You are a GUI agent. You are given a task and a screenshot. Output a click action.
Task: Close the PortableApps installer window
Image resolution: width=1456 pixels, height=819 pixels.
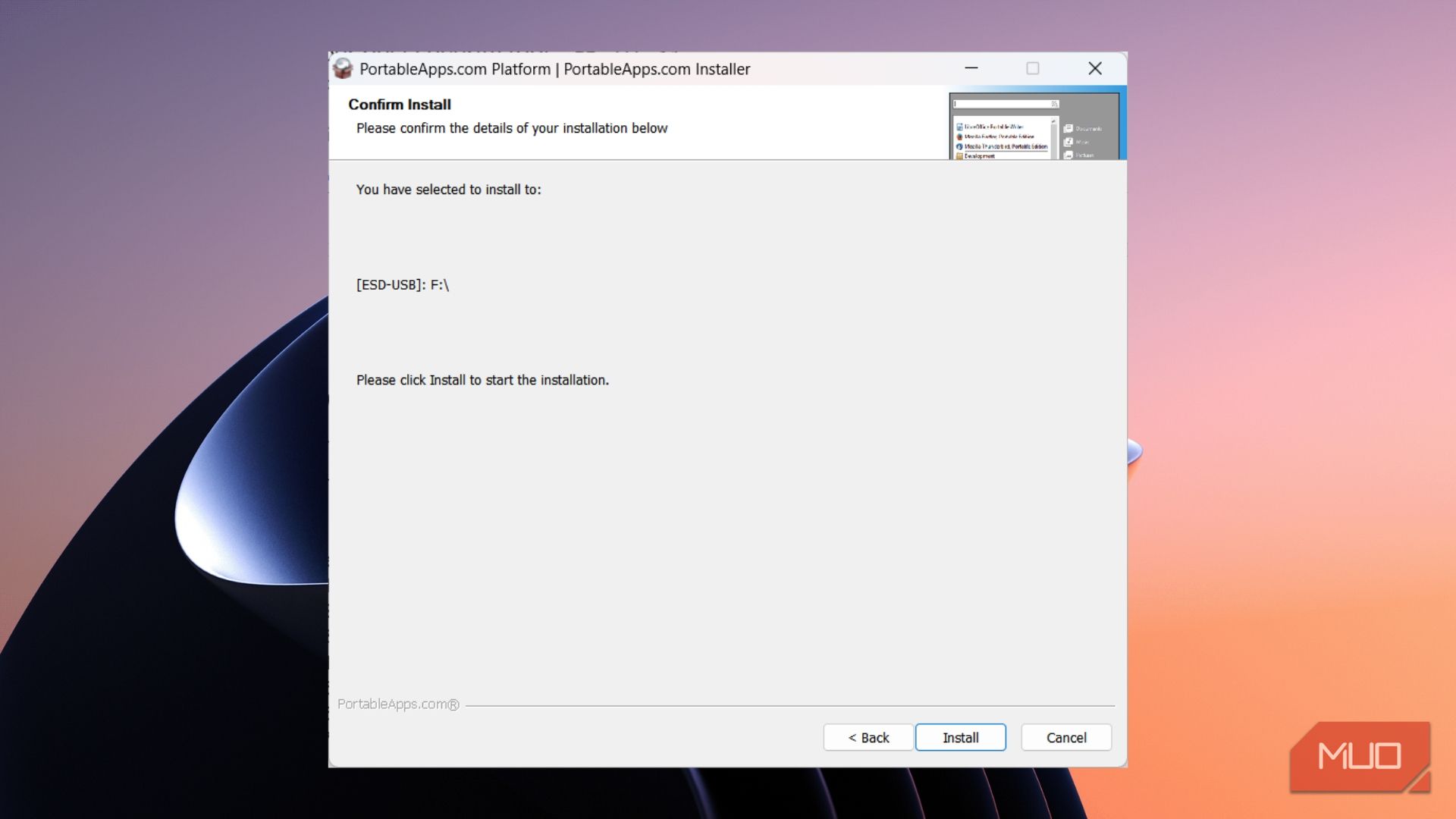tap(1095, 68)
